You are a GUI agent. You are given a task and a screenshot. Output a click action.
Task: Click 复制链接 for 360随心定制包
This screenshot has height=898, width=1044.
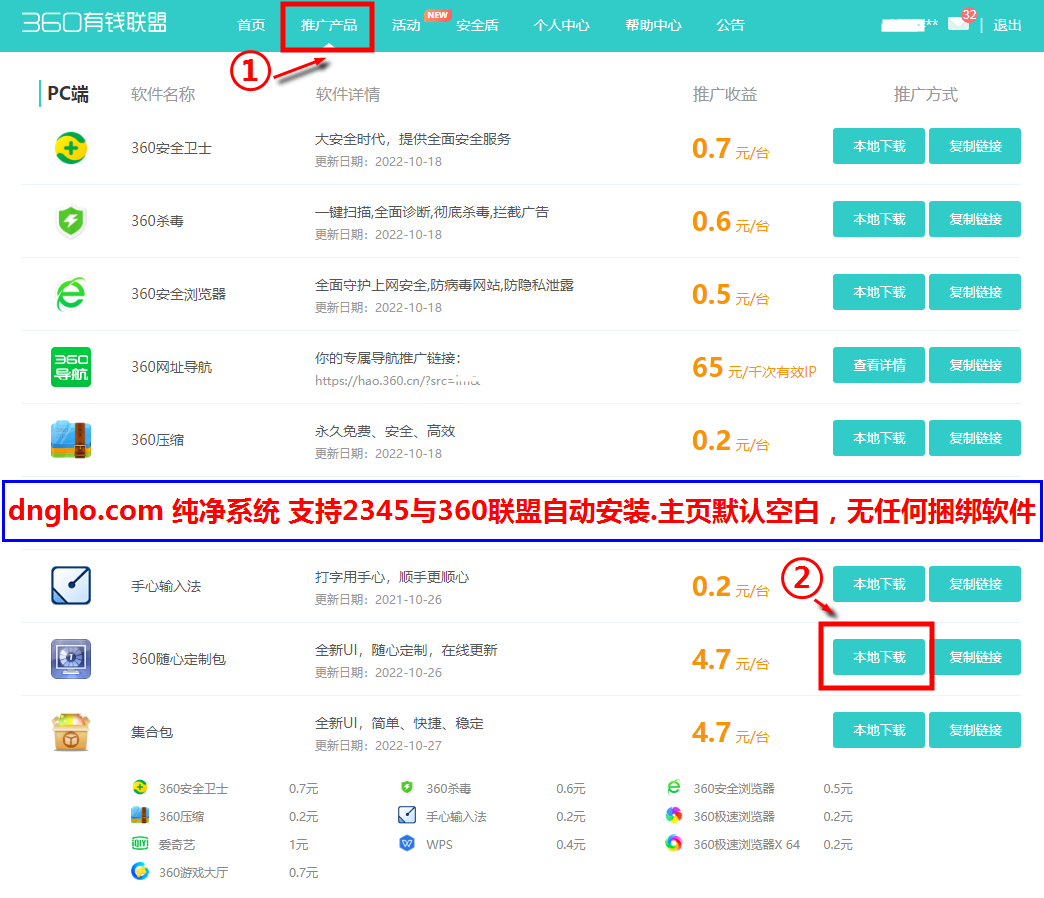(x=975, y=657)
